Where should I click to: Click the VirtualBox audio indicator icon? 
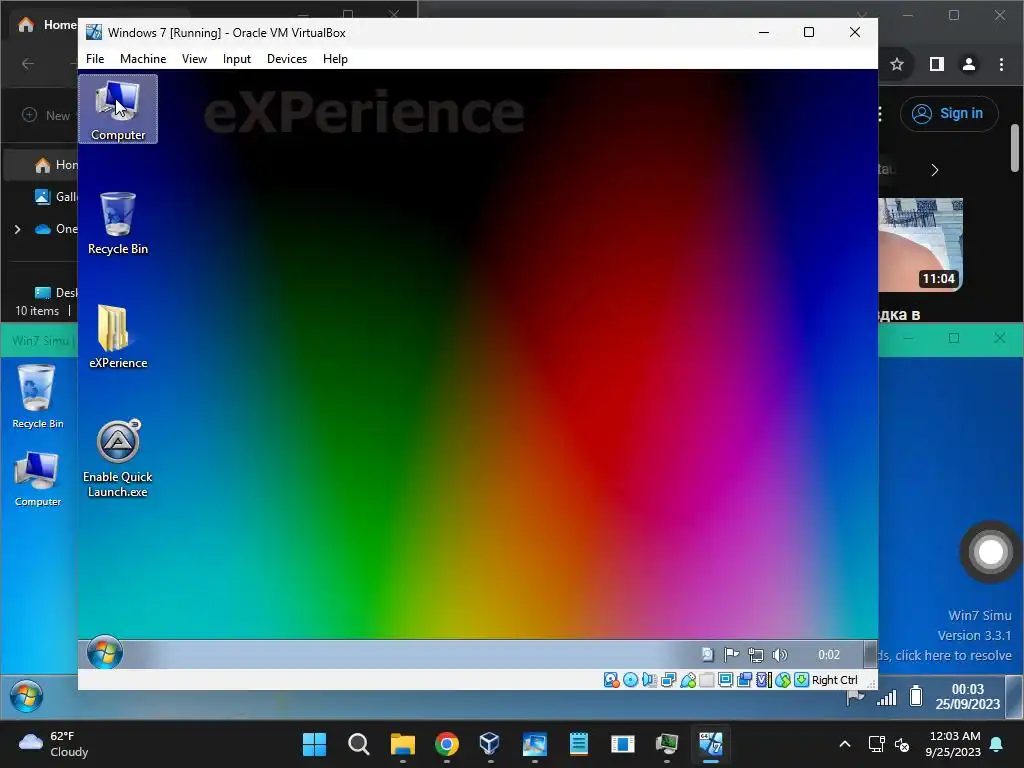[649, 680]
